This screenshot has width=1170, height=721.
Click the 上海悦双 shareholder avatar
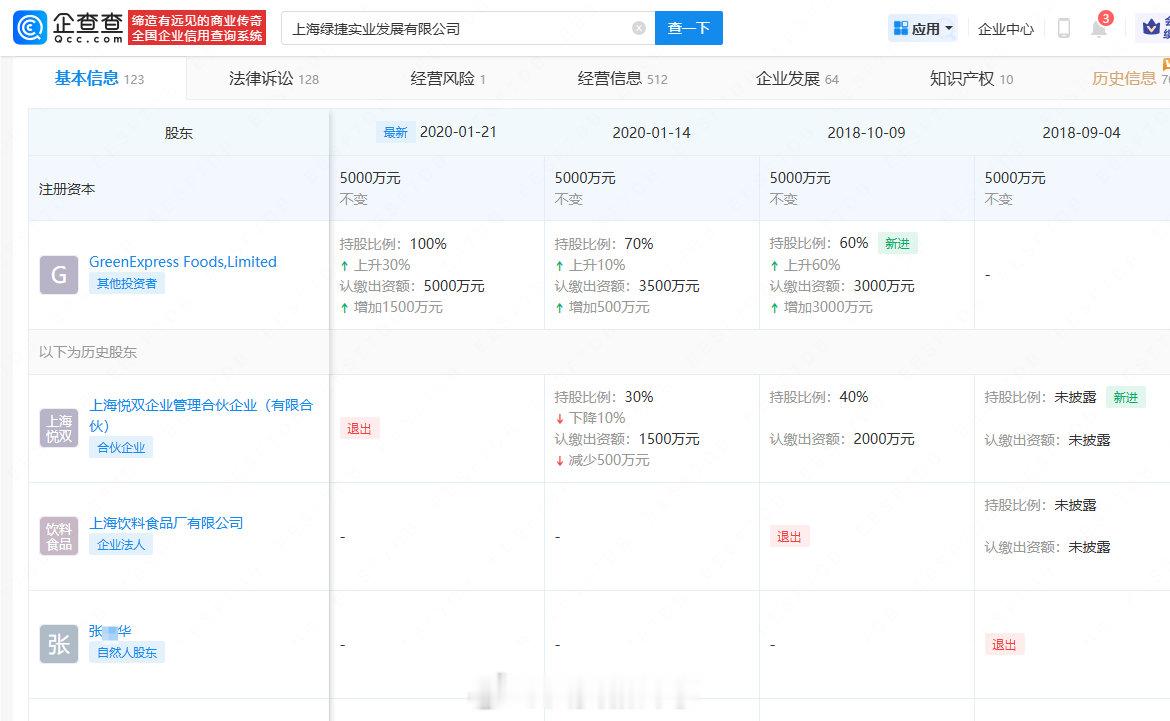pyautogui.click(x=59, y=428)
